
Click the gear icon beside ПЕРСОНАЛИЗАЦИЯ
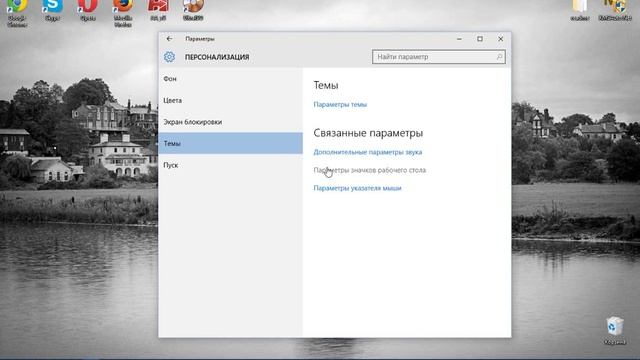pos(169,57)
